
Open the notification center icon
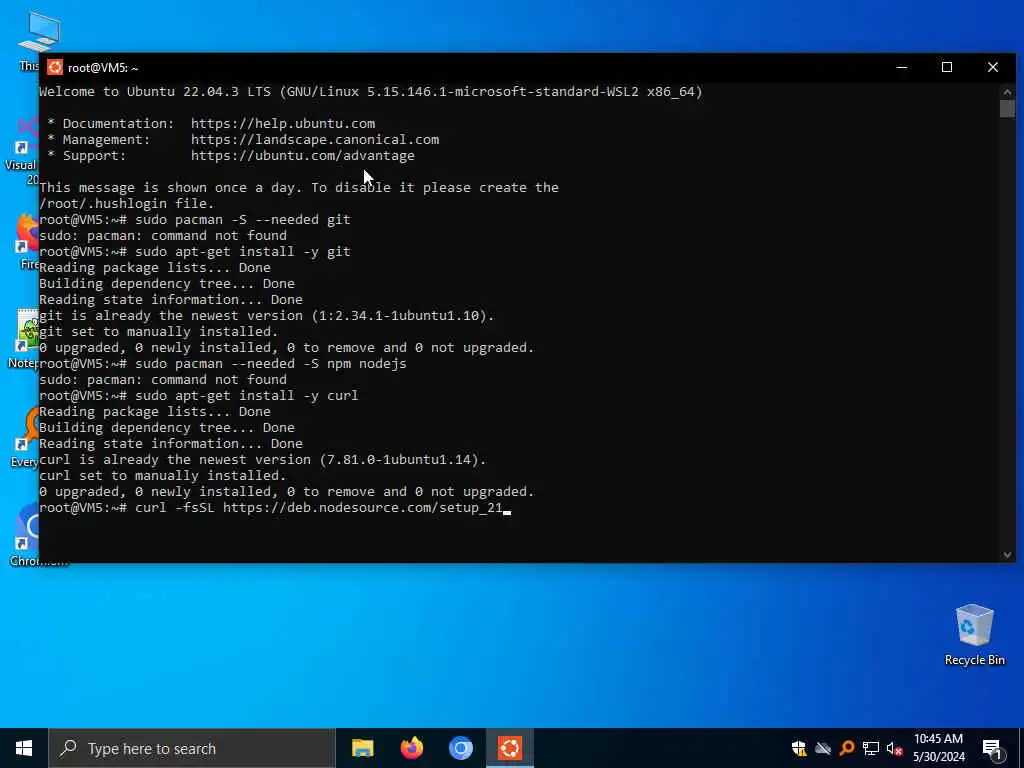(992, 749)
